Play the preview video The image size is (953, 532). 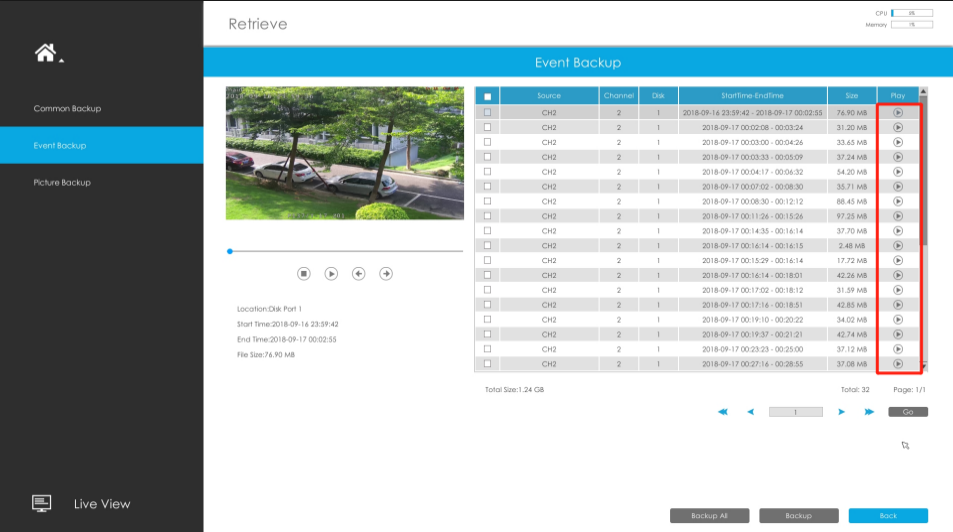pos(331,274)
